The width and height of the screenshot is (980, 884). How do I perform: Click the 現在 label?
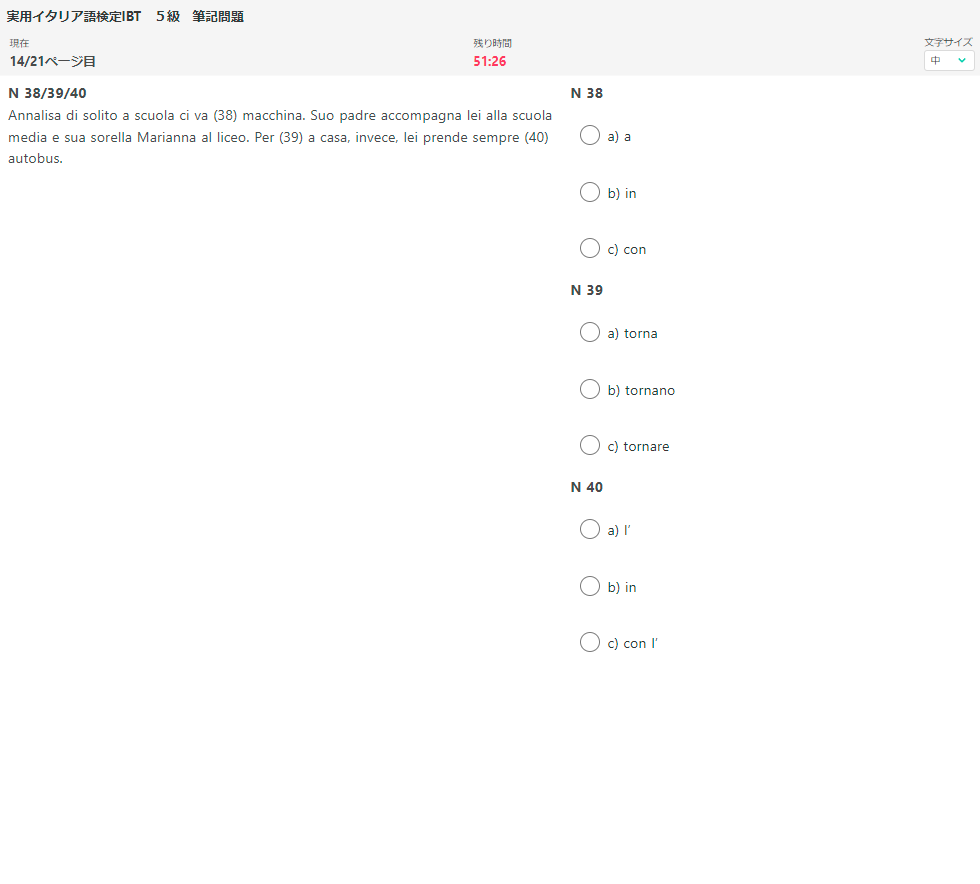[19, 43]
